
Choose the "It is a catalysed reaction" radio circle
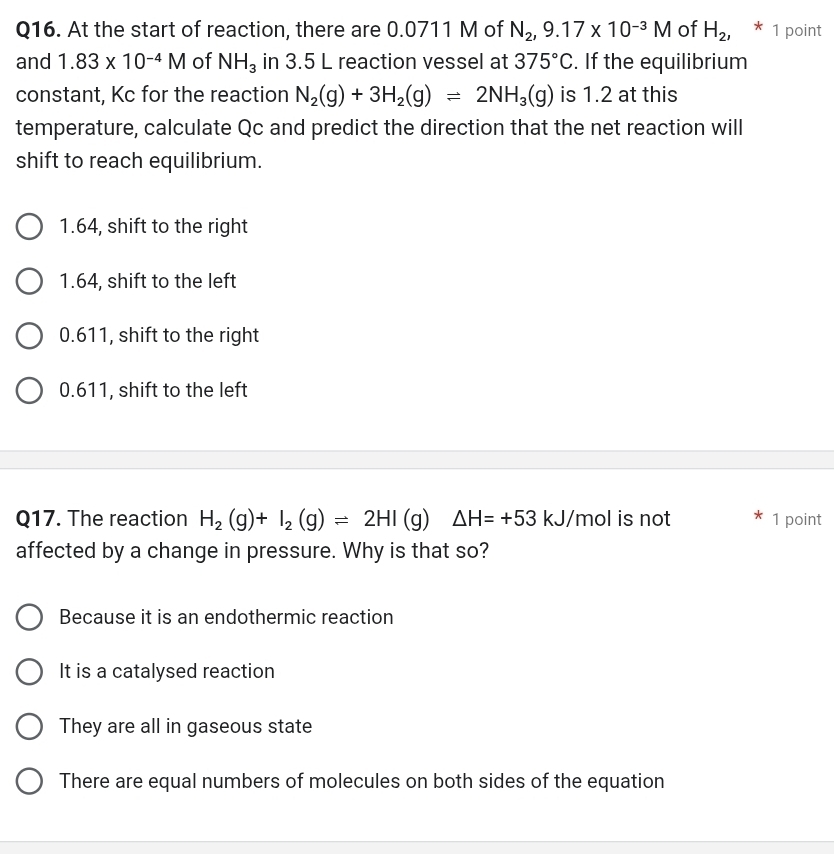tap(29, 672)
